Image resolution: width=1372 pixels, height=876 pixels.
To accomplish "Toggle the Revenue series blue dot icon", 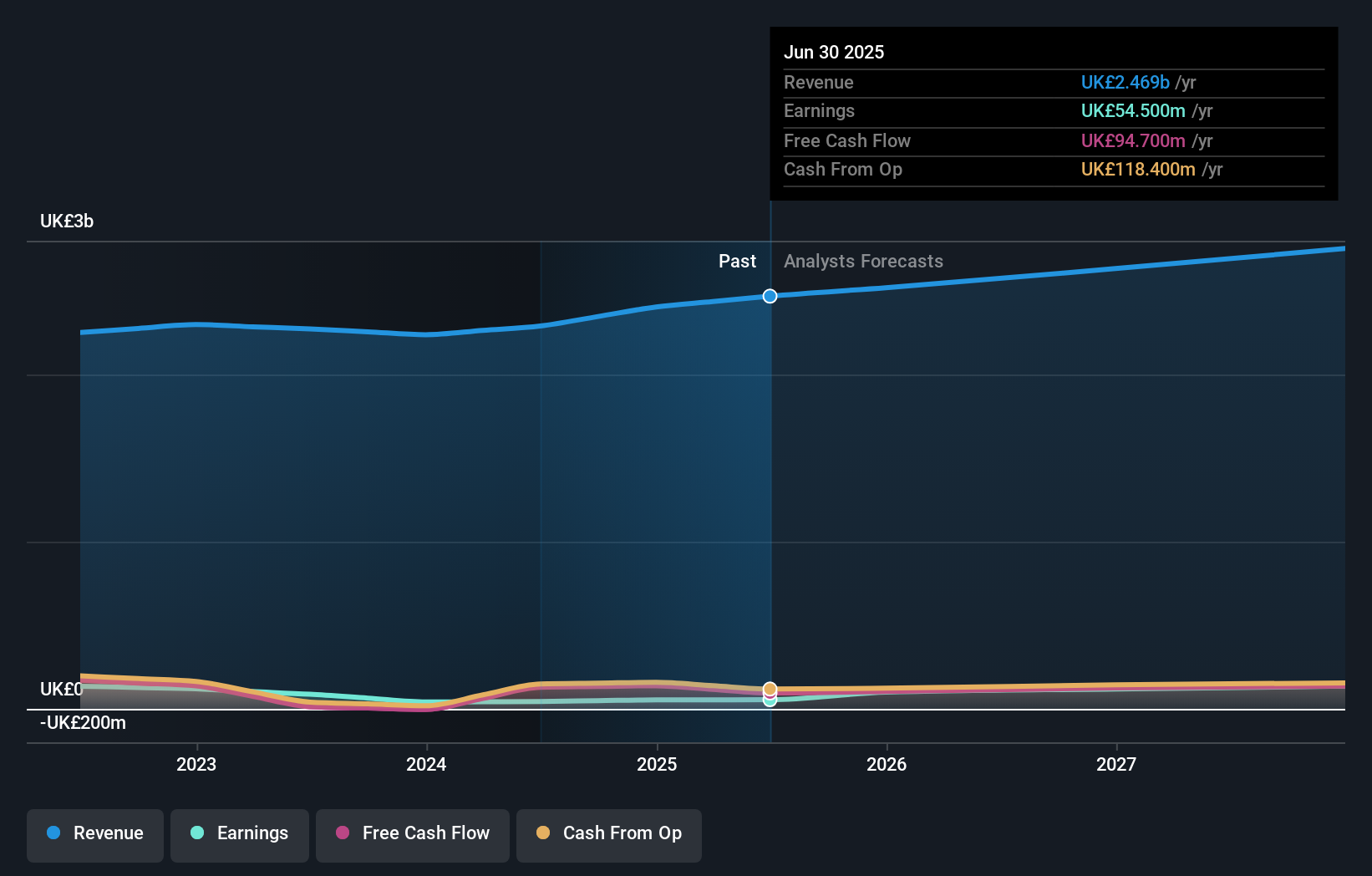I will (53, 833).
